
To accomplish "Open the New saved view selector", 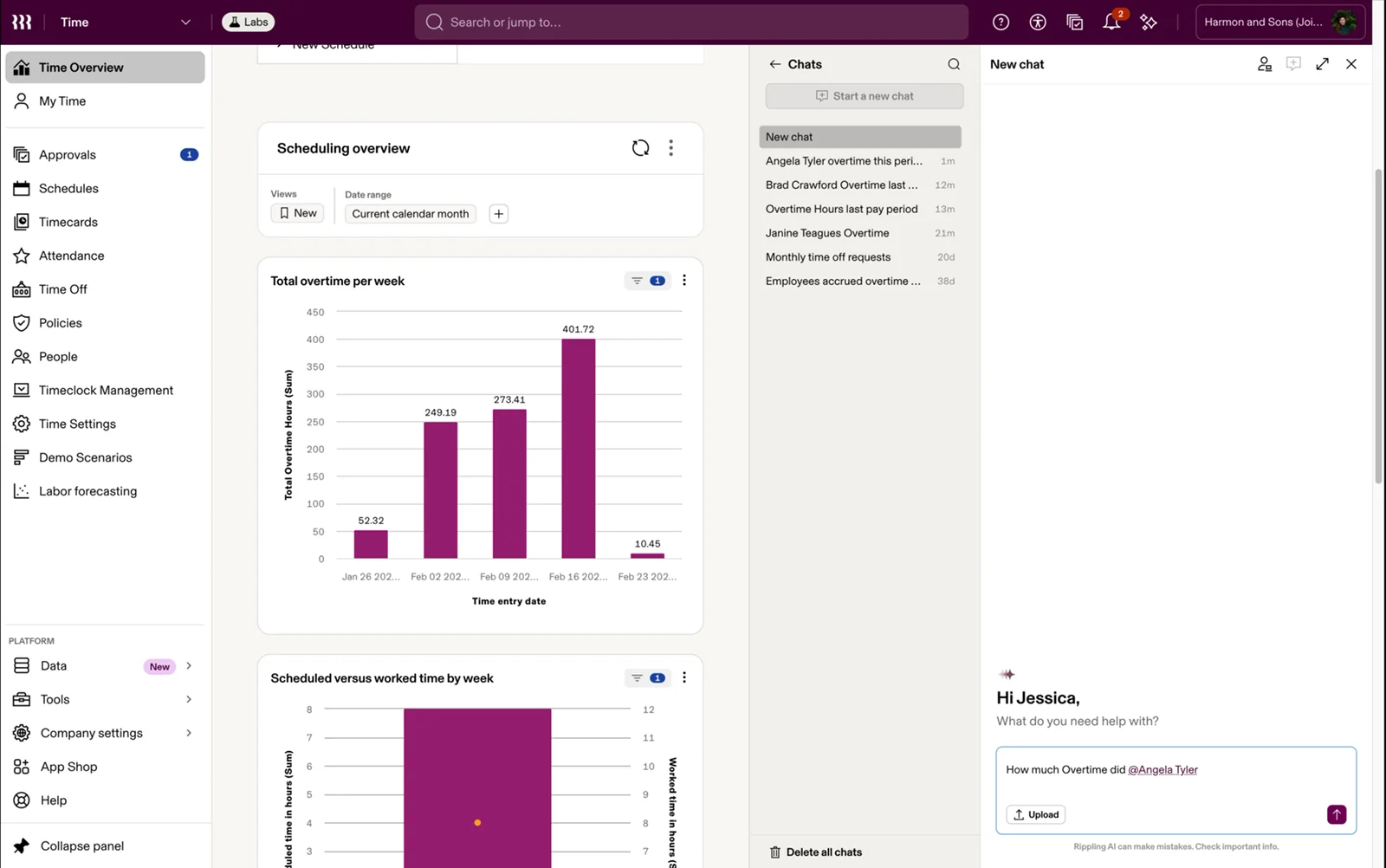I will [297, 213].
